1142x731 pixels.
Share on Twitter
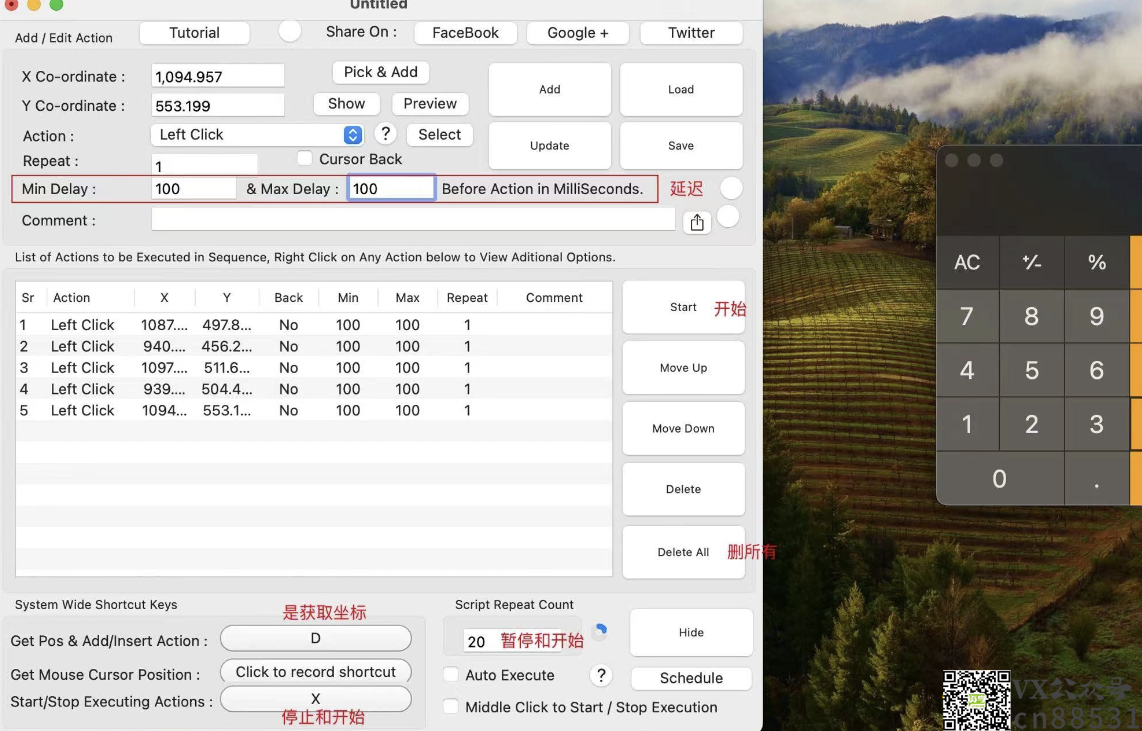(691, 33)
